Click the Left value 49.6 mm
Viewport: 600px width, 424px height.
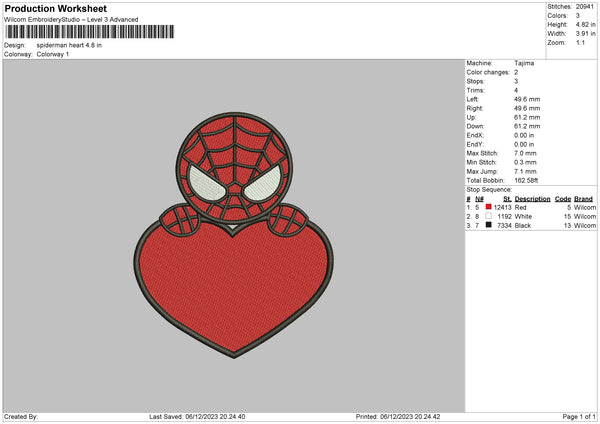(527, 99)
